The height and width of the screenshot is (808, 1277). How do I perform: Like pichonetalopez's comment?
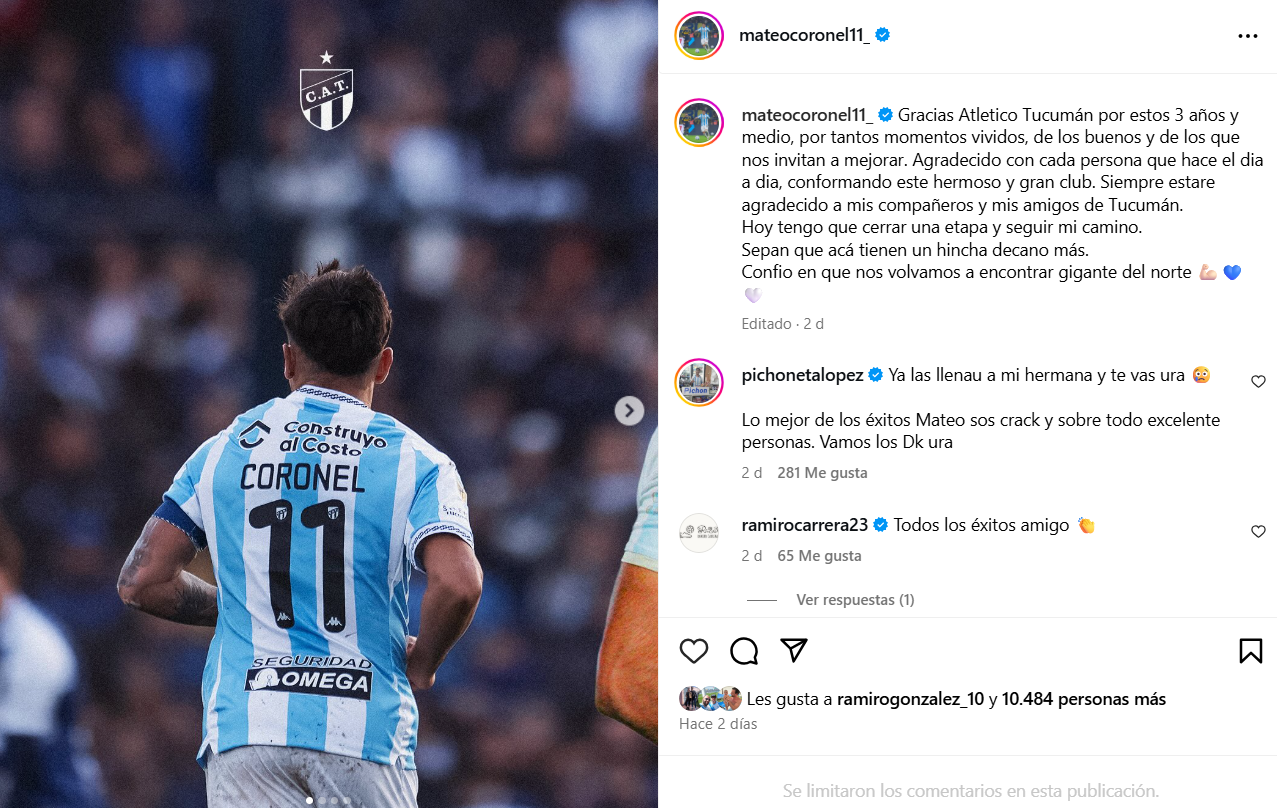(x=1258, y=381)
